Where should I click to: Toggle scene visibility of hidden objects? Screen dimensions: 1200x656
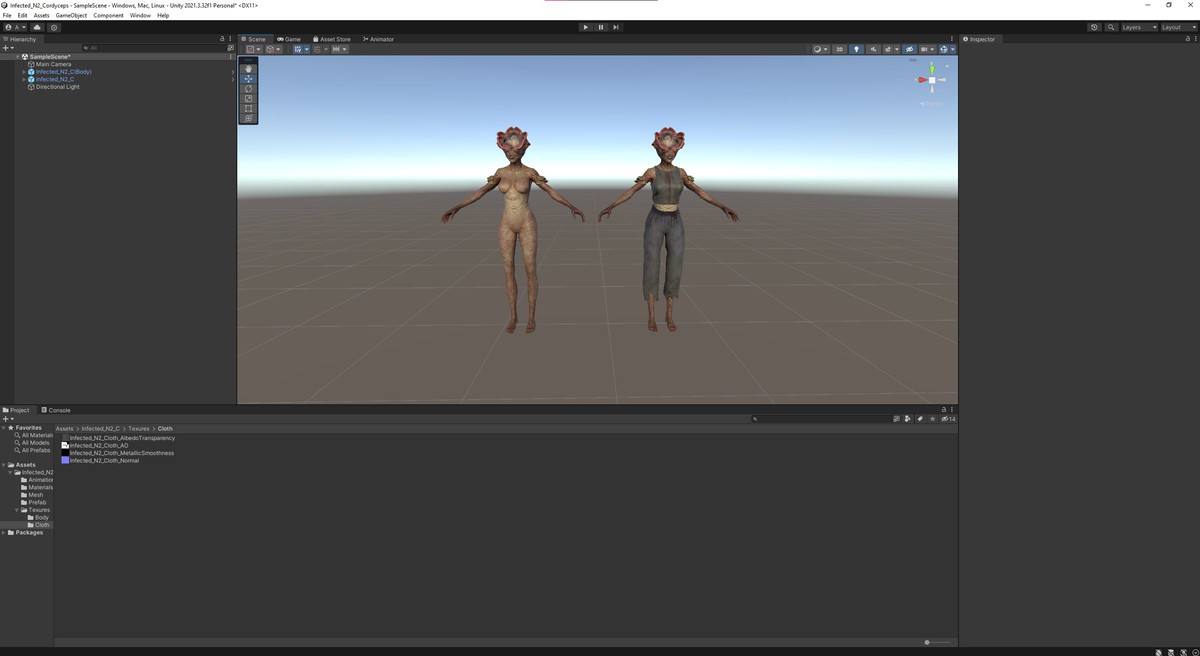pyautogui.click(x=909, y=49)
